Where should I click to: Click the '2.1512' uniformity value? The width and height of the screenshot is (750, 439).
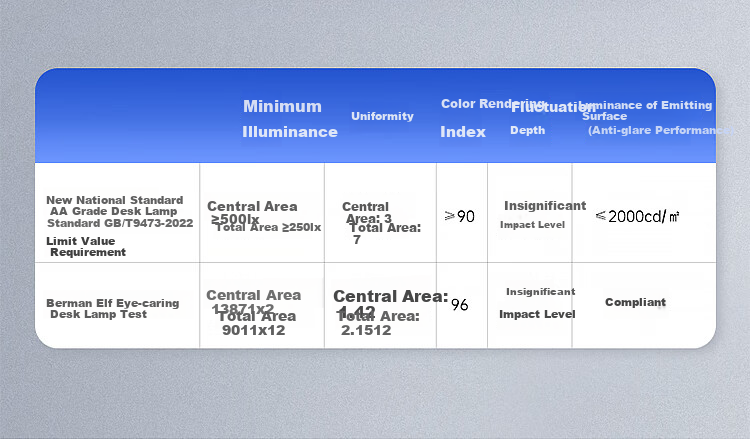tap(366, 330)
